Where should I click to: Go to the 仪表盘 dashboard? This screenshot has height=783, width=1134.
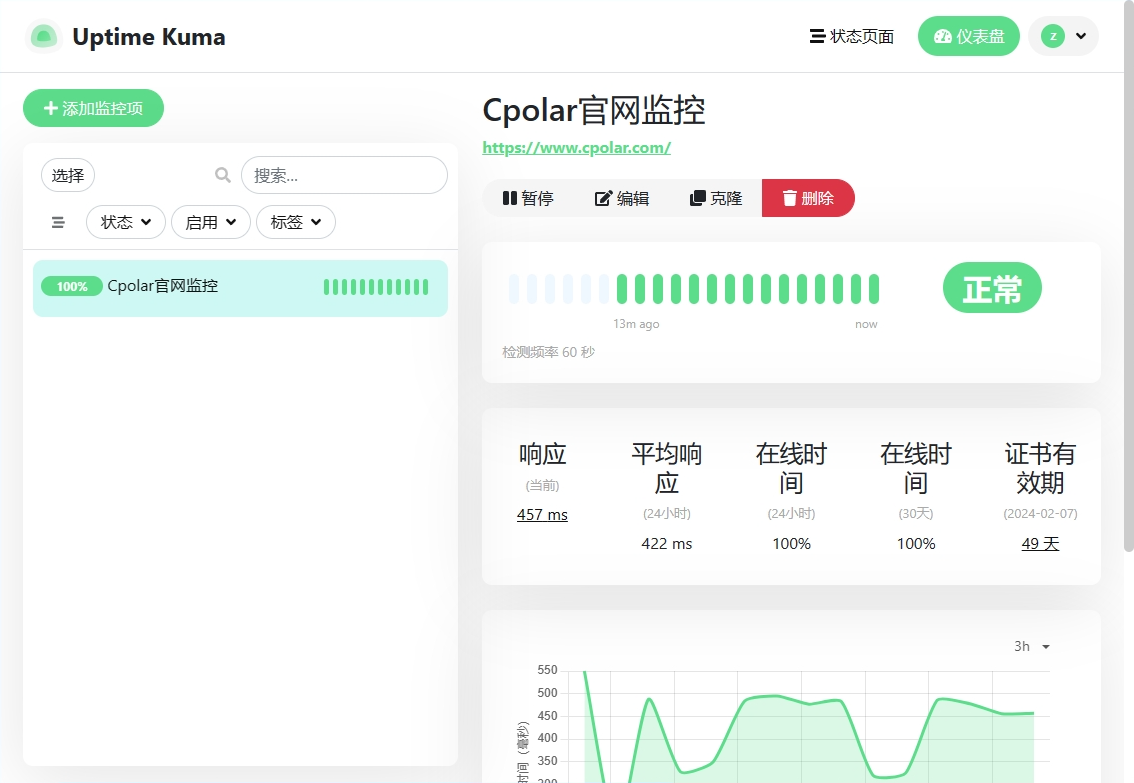(x=968, y=36)
